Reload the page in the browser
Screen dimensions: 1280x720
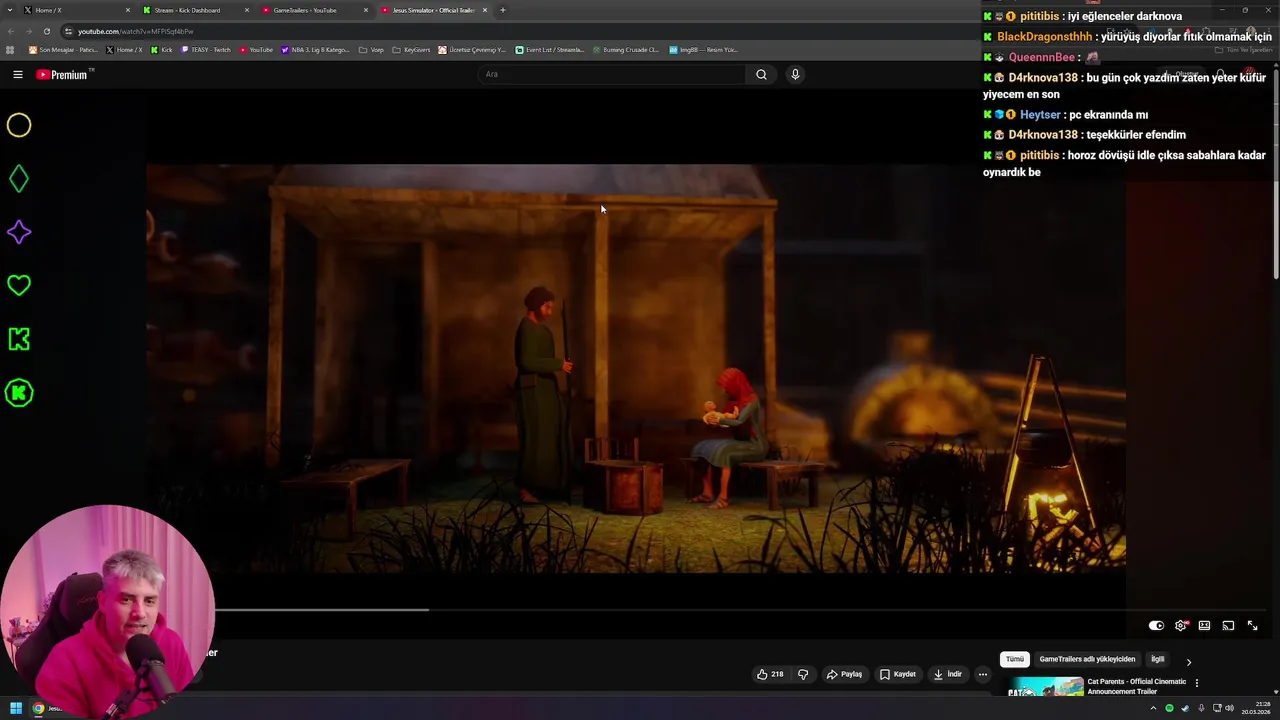point(46,31)
